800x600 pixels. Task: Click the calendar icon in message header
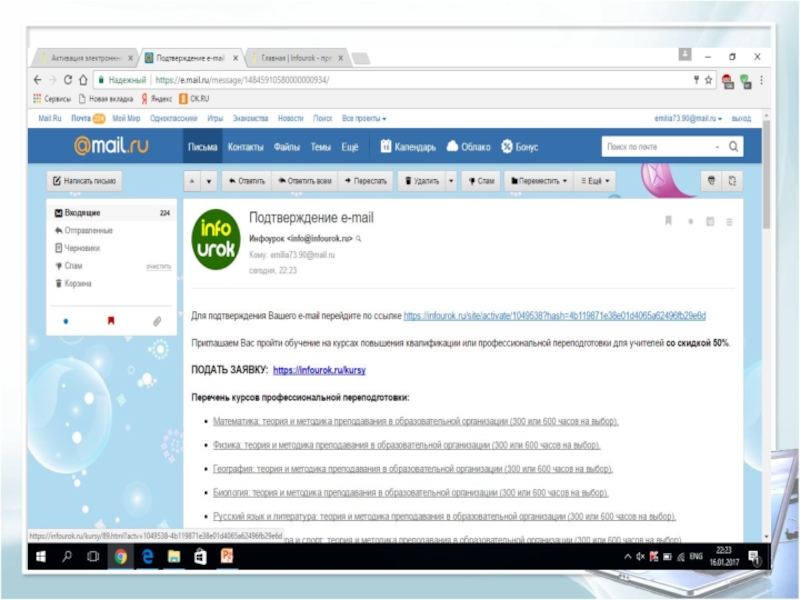point(710,221)
